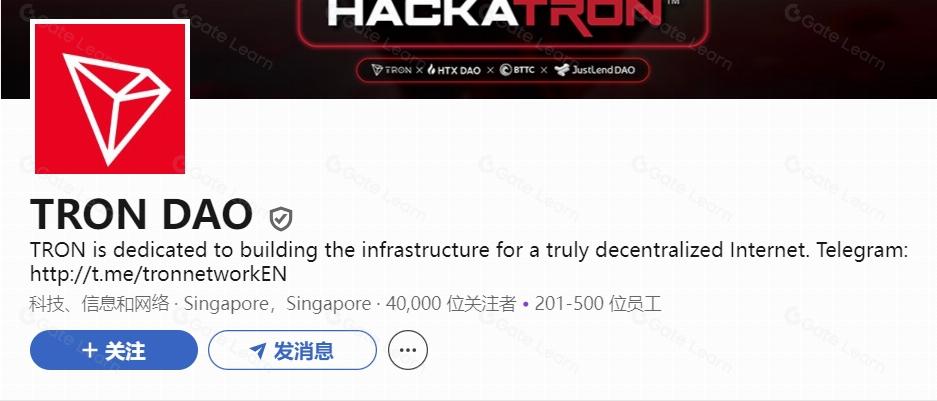
Task: Open the 201-500 位员工 employees list
Action: click(598, 304)
